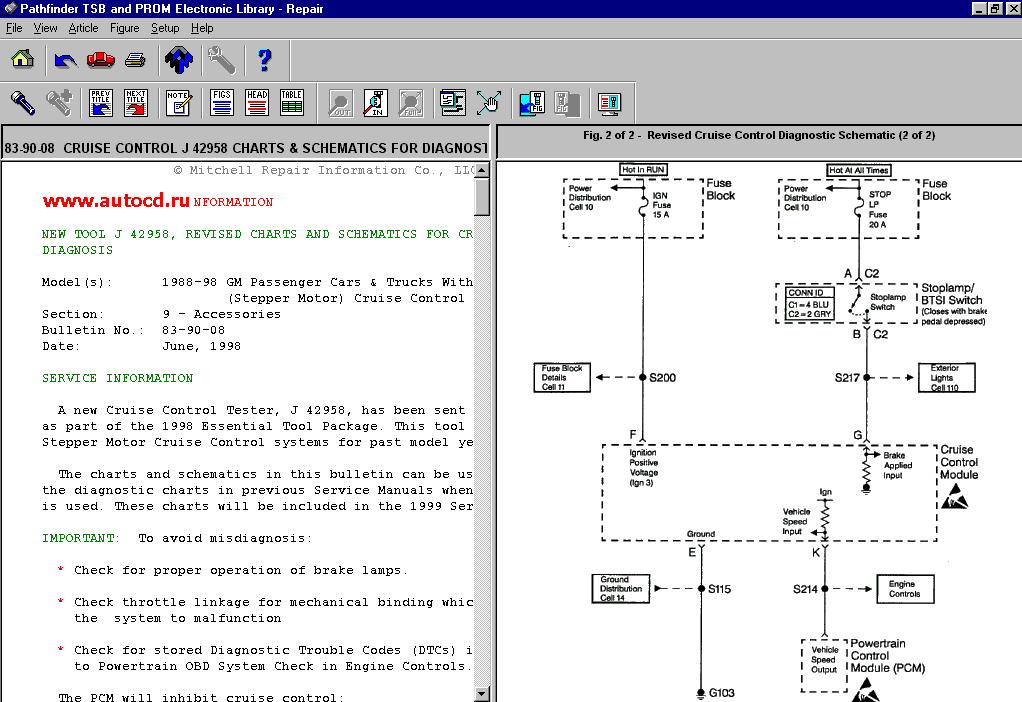Open the Help menu
The image size is (1022, 702).
[202, 28]
